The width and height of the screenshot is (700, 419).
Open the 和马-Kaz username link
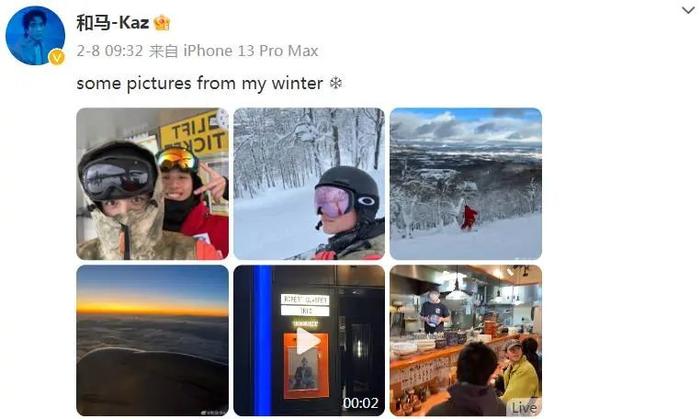tap(112, 22)
